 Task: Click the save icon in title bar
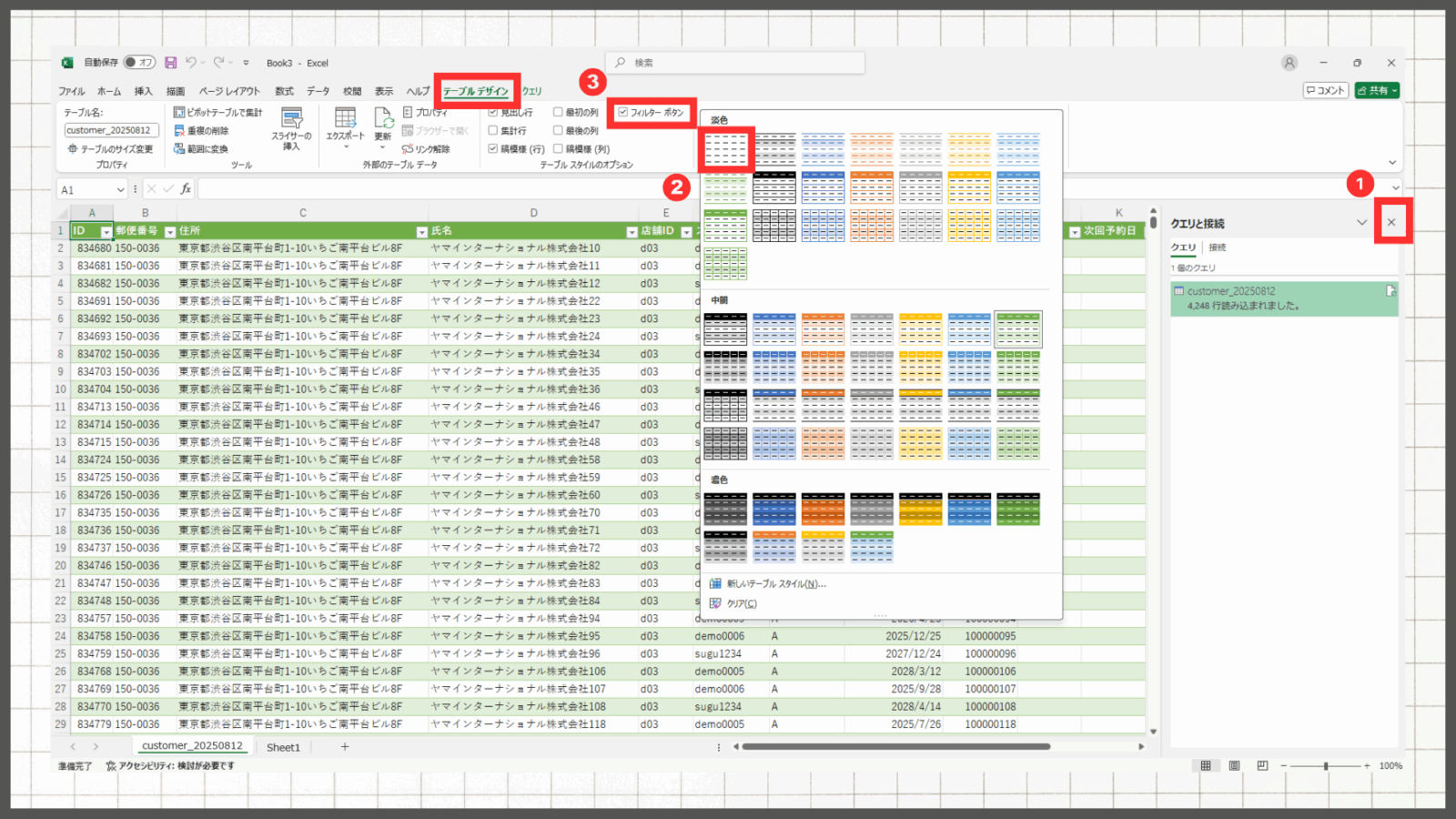click(170, 63)
